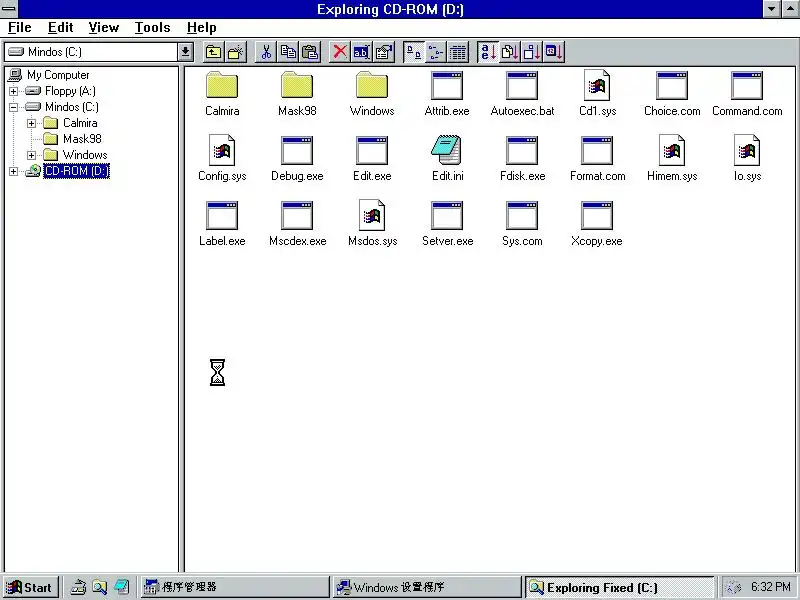The height and width of the screenshot is (600, 800).
Task: Select Choice.com file icon
Action: coord(672,94)
